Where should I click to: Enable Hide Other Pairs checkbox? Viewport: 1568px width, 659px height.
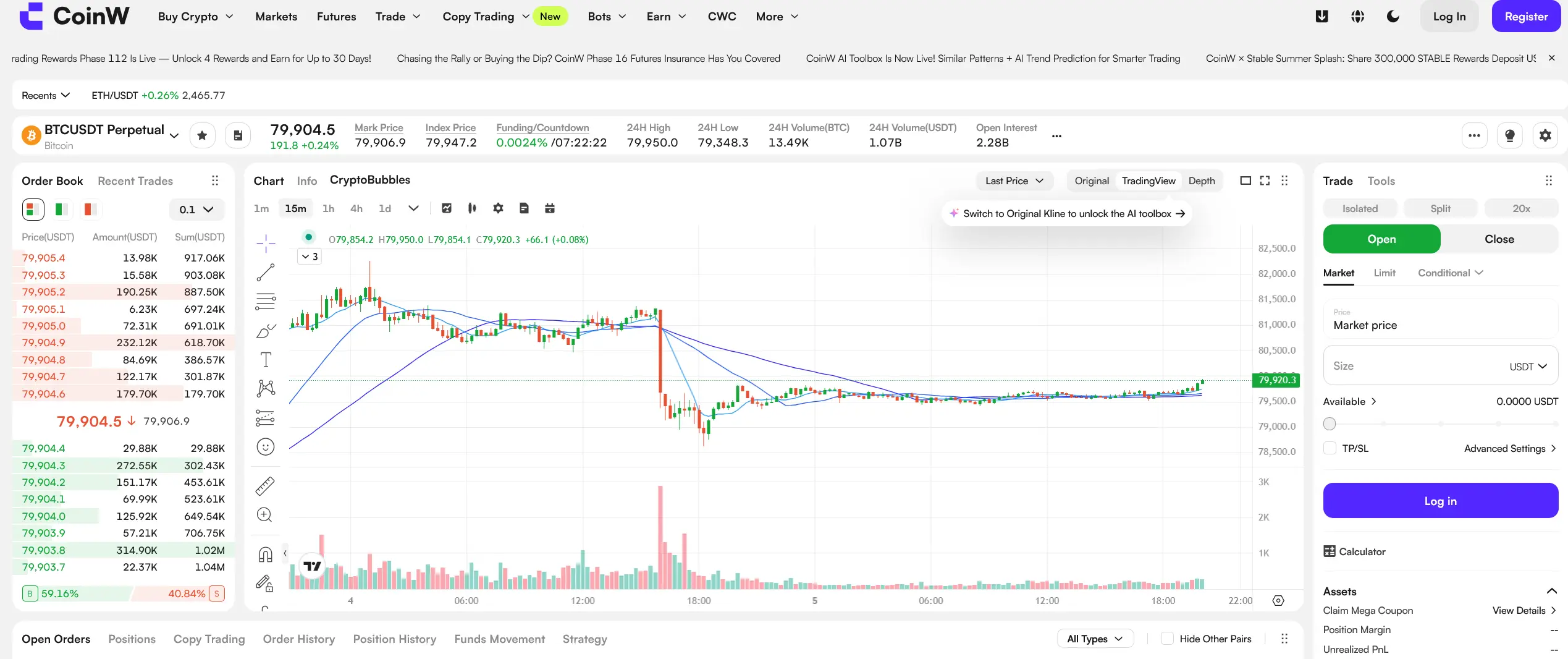pos(1167,639)
